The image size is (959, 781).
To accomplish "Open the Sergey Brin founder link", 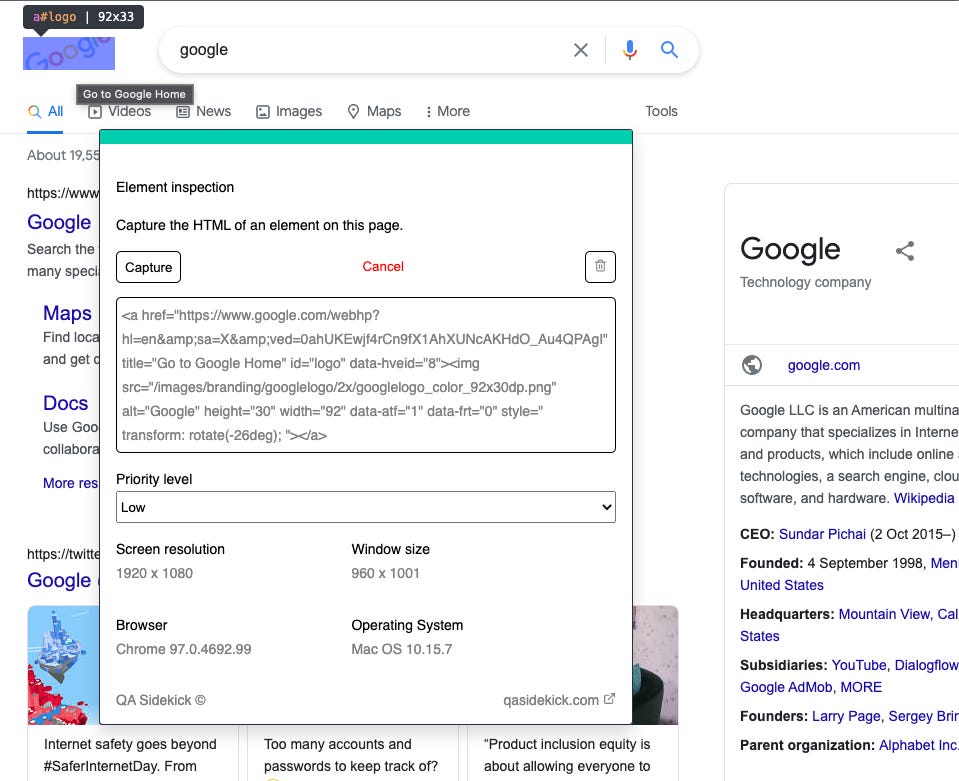I will click(924, 716).
